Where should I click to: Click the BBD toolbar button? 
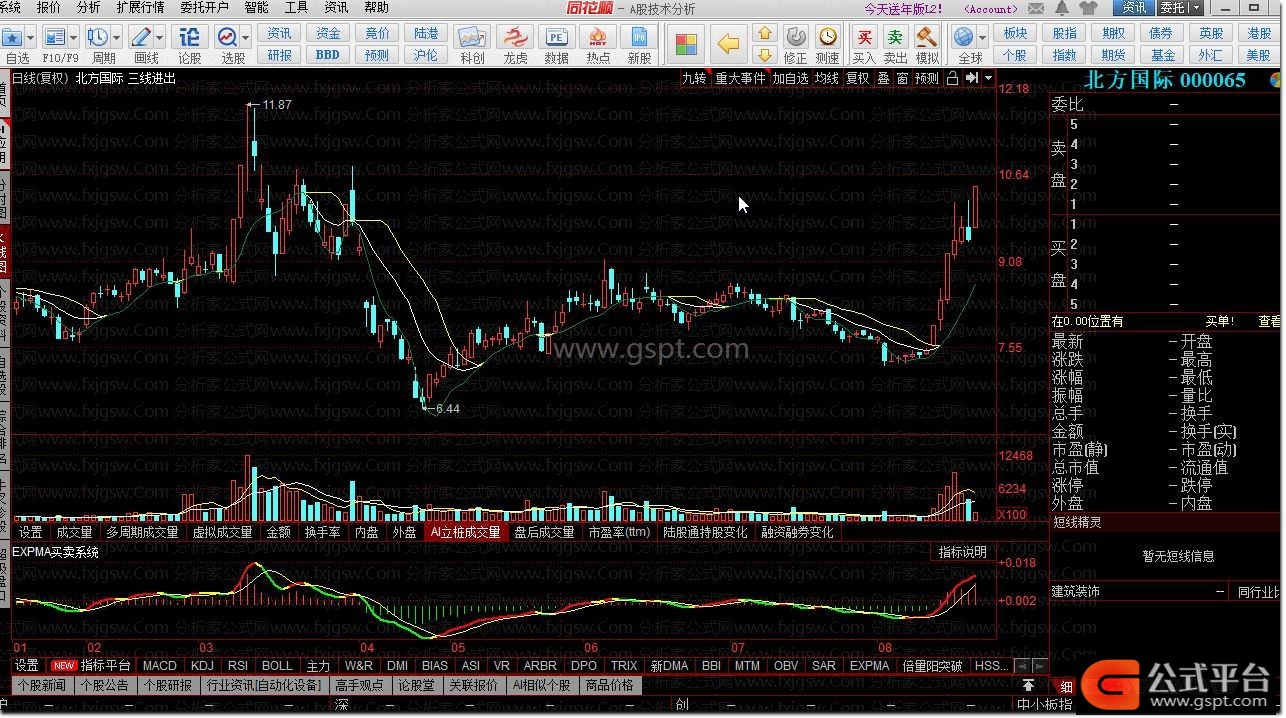click(328, 56)
